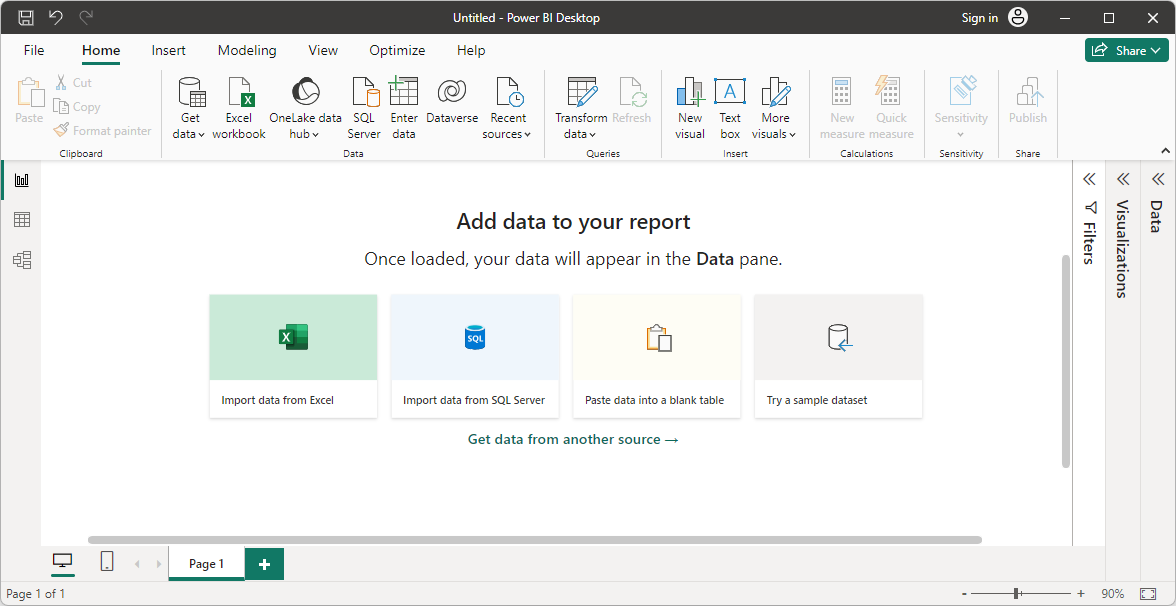Click the previous page arrow
The height and width of the screenshot is (606, 1176).
(136, 564)
